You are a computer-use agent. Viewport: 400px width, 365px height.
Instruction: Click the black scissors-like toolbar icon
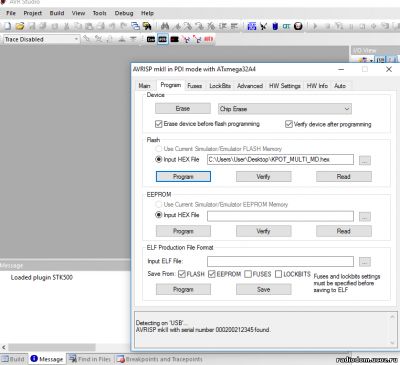click(x=264, y=26)
